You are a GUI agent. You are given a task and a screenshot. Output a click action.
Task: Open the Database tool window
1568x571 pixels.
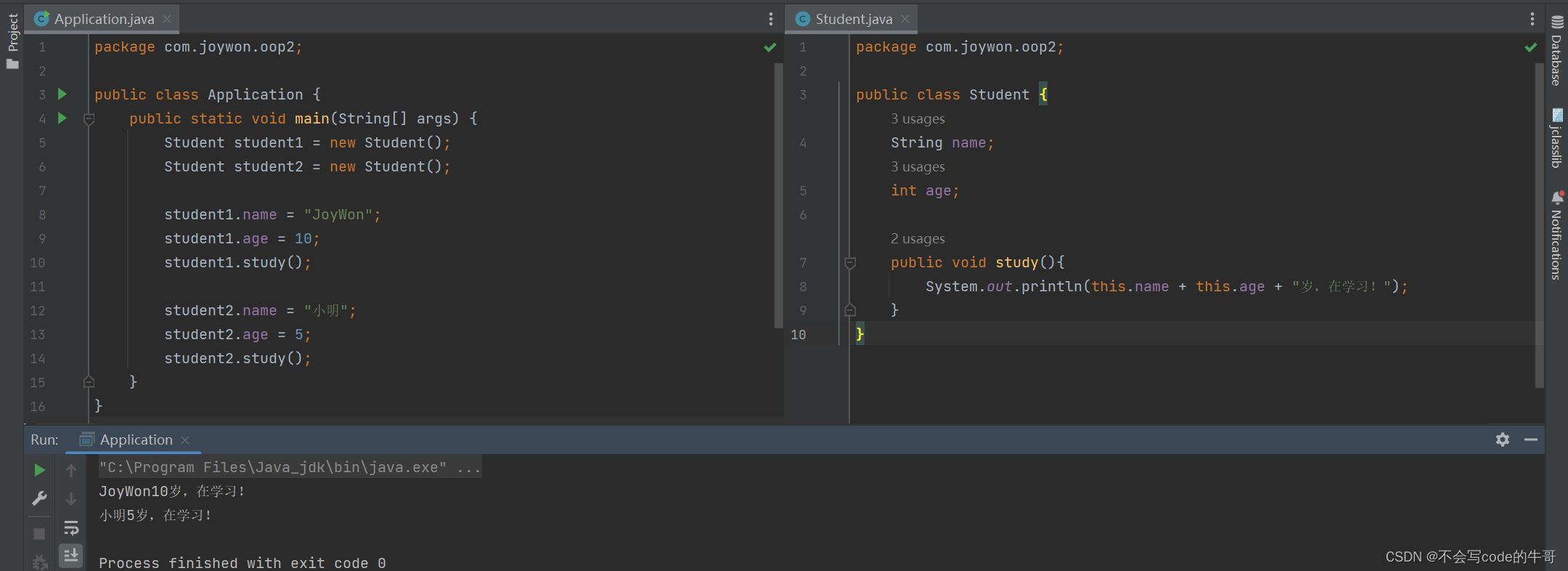[x=1556, y=51]
